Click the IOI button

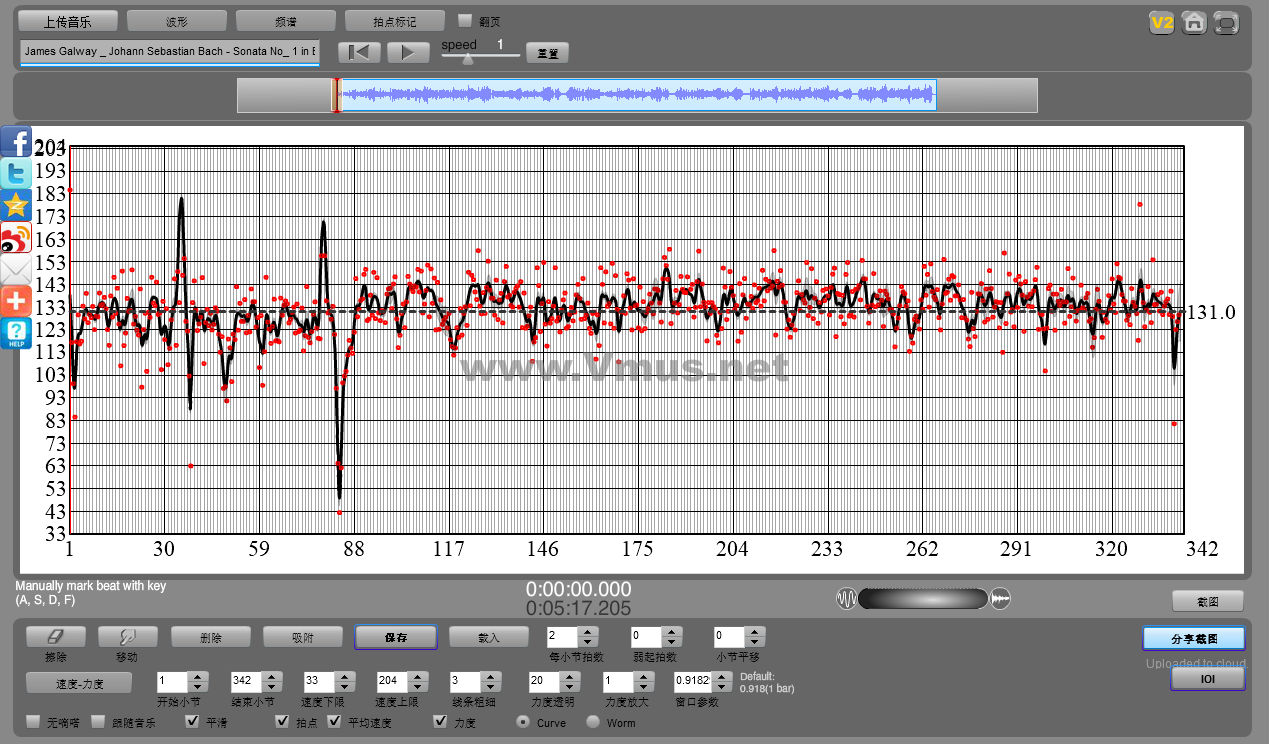coord(1207,679)
